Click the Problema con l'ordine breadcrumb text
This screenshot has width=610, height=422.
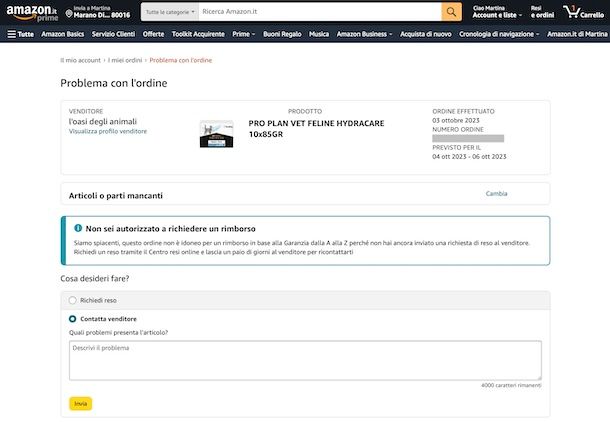point(181,60)
